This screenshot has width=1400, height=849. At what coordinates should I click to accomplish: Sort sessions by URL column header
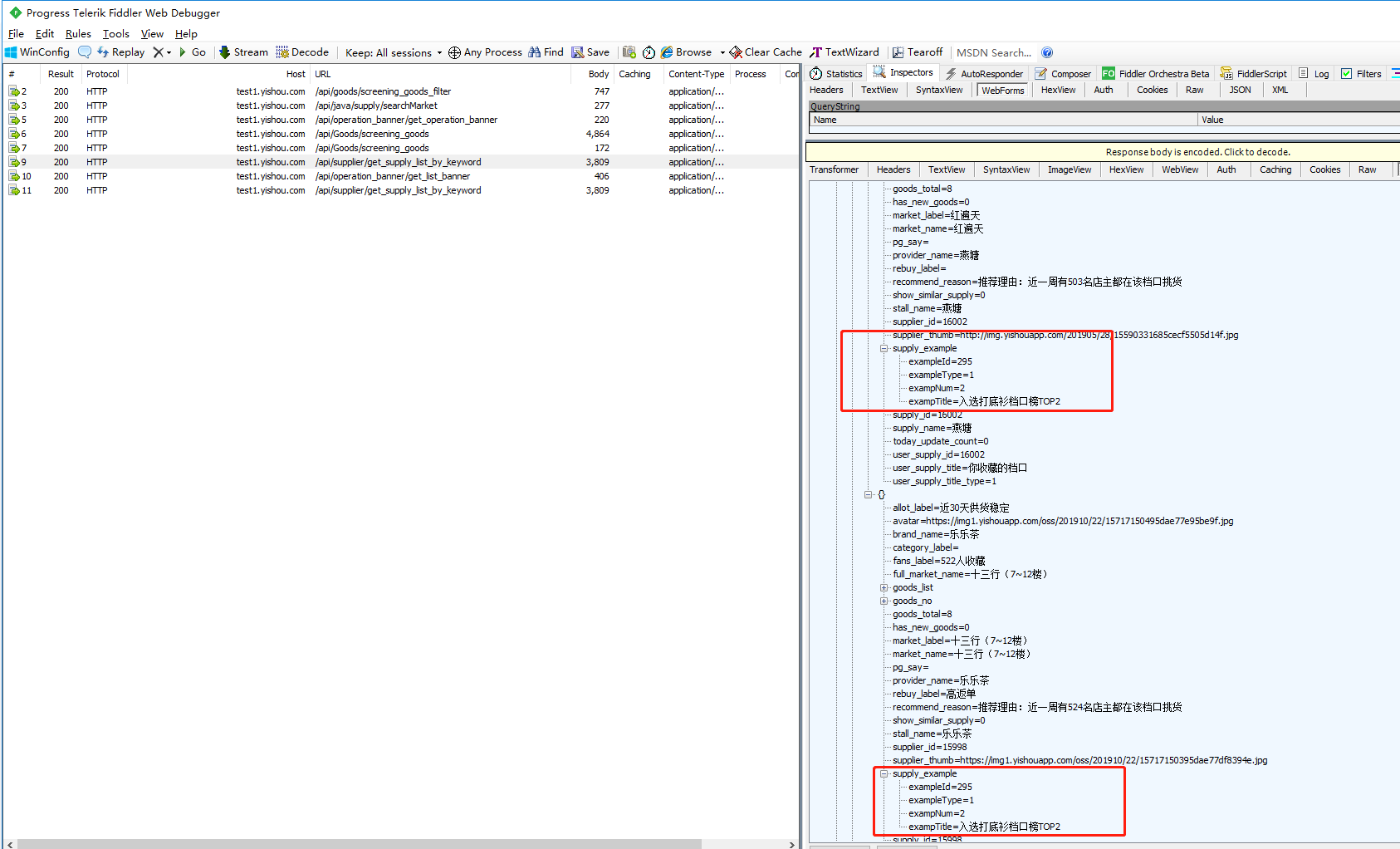click(440, 74)
